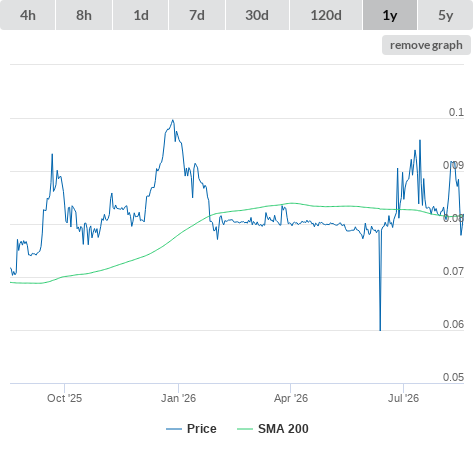
Task: Click the price peak near 0.1
Action: pyautogui.click(x=172, y=120)
